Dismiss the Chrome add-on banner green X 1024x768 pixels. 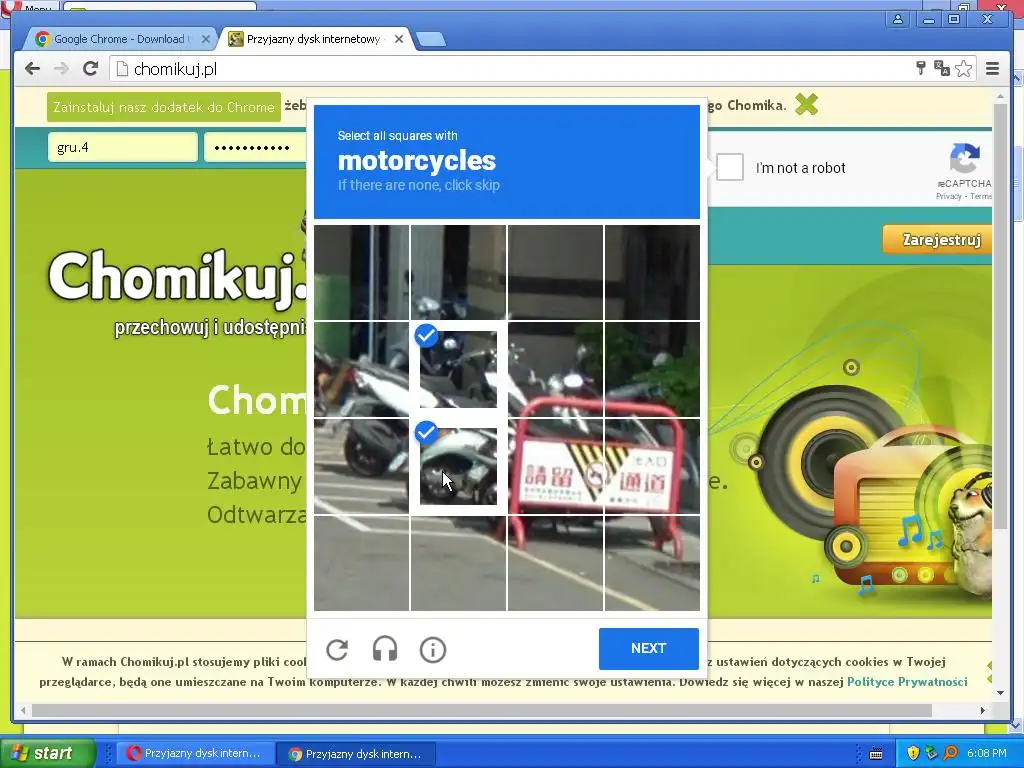tap(807, 104)
